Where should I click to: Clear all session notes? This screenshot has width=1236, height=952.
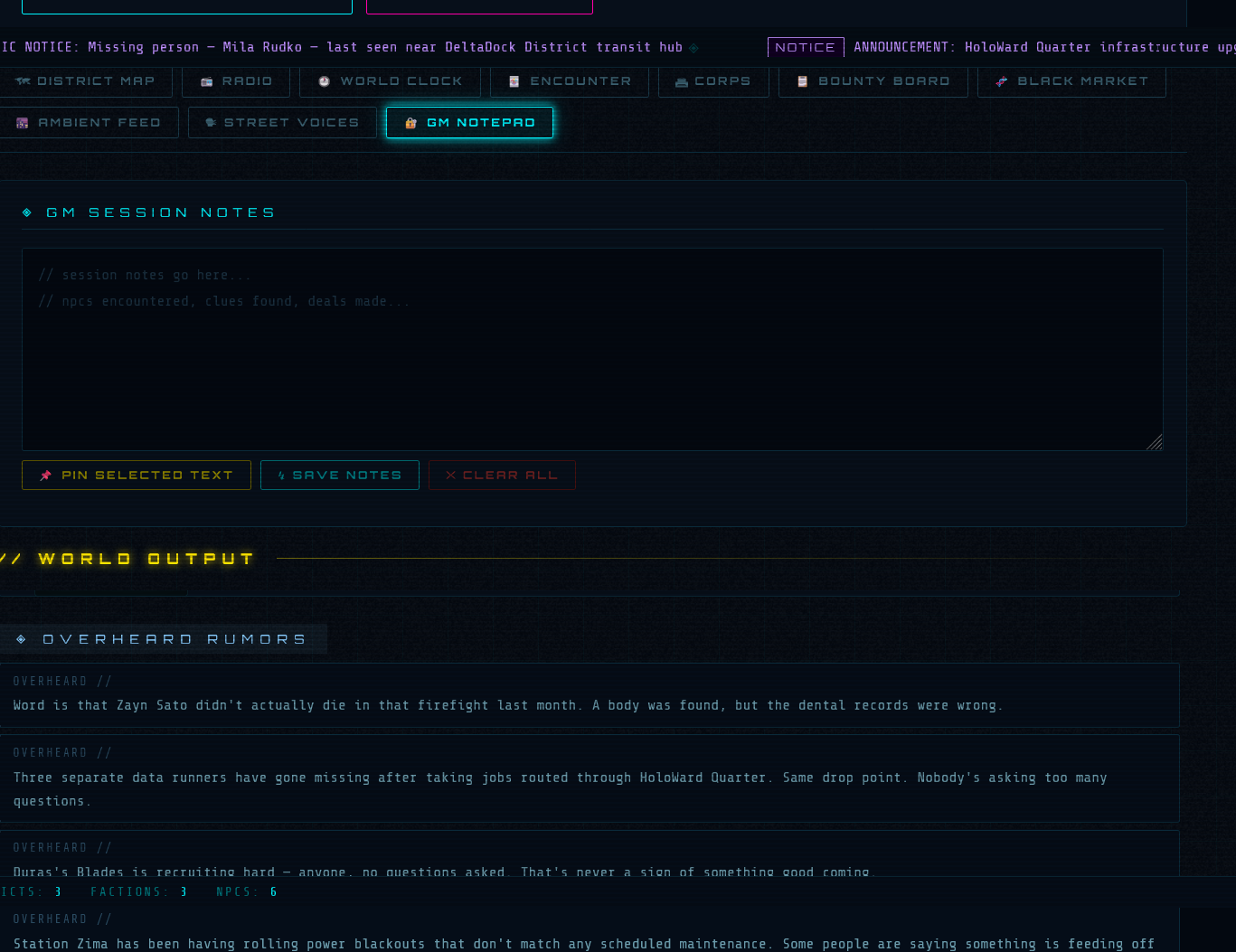click(502, 476)
